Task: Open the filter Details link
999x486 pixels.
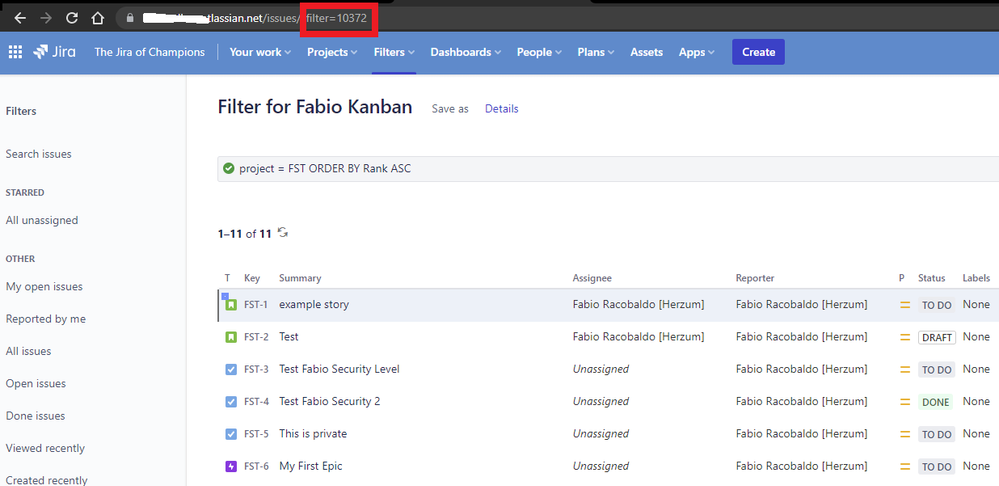Action: pyautogui.click(x=501, y=109)
